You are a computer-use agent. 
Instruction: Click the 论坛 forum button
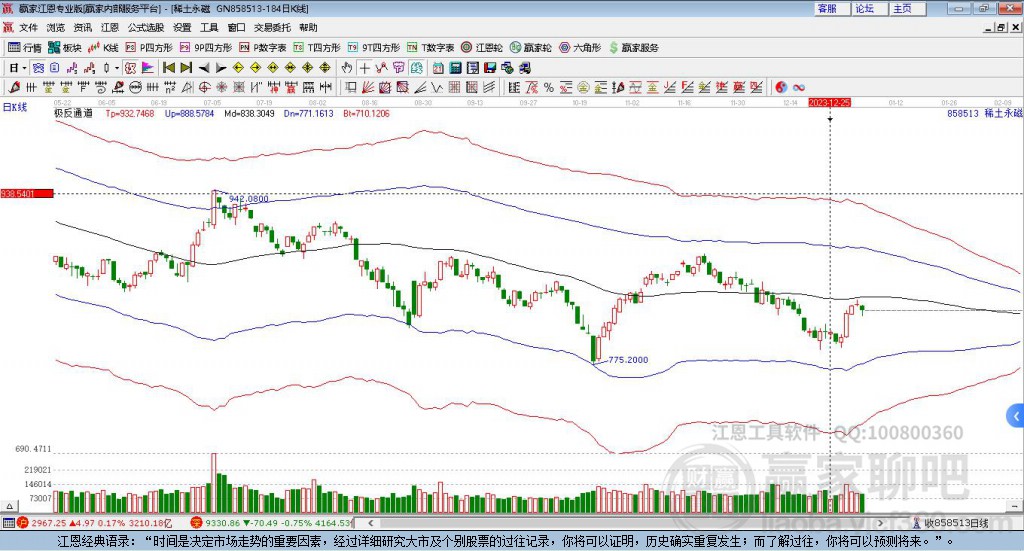(869, 8)
